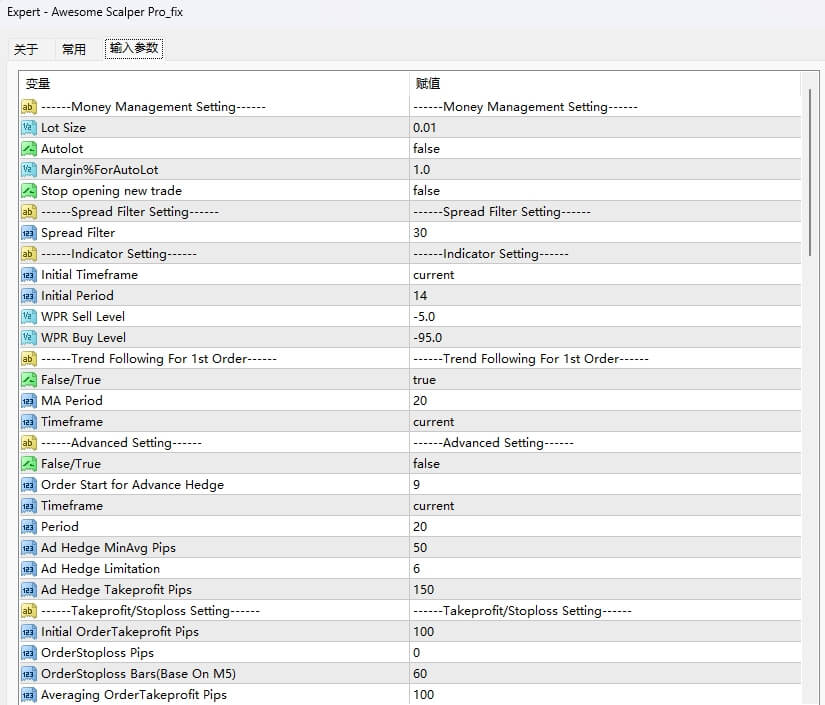Click the Ad Hedge Takeprofit Pips icon
This screenshot has width=825, height=705.
click(28, 590)
